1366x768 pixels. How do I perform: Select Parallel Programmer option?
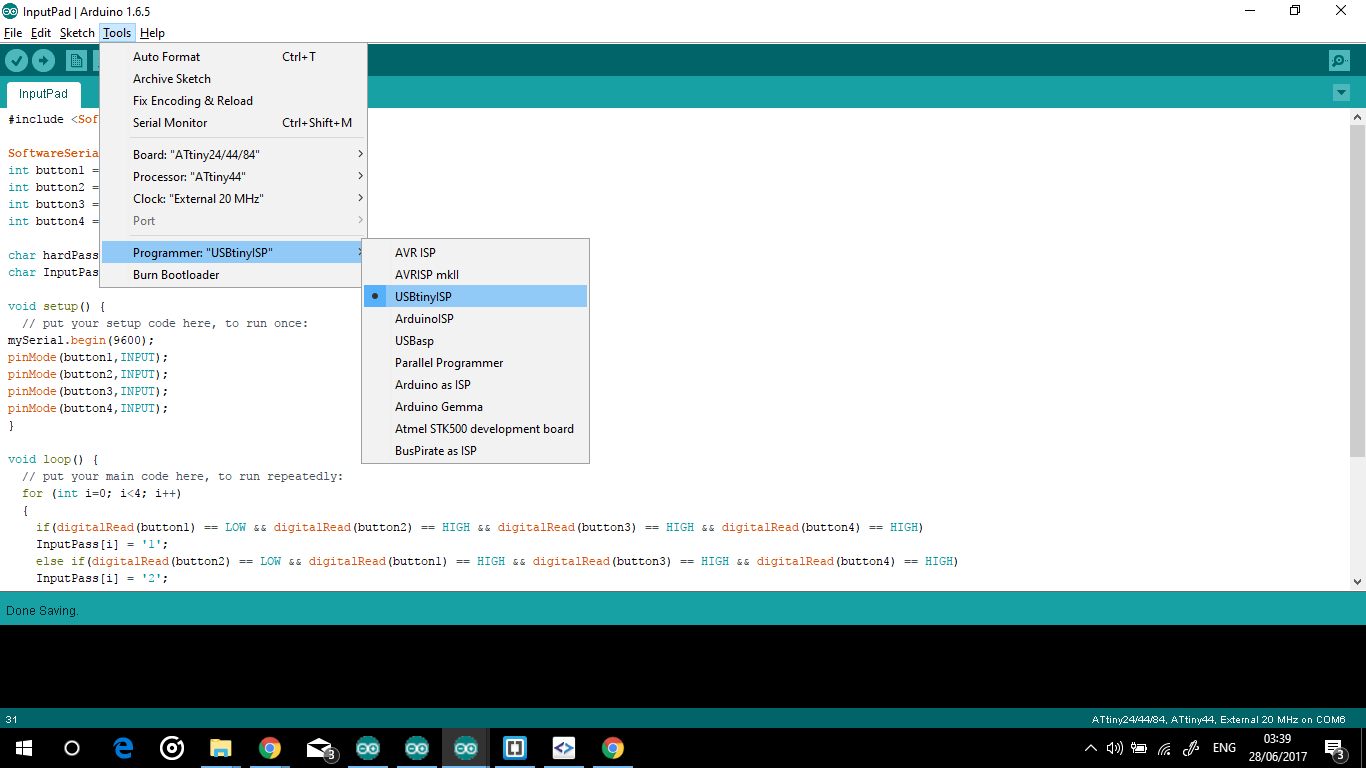[x=475, y=363]
